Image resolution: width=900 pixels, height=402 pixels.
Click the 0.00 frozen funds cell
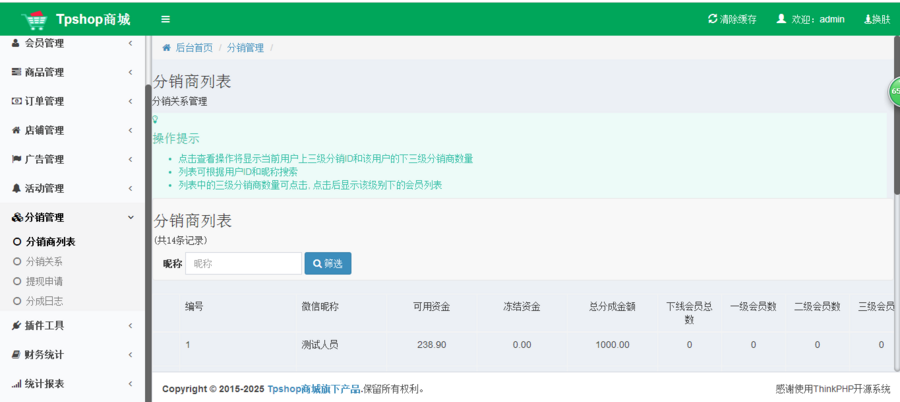coord(522,345)
